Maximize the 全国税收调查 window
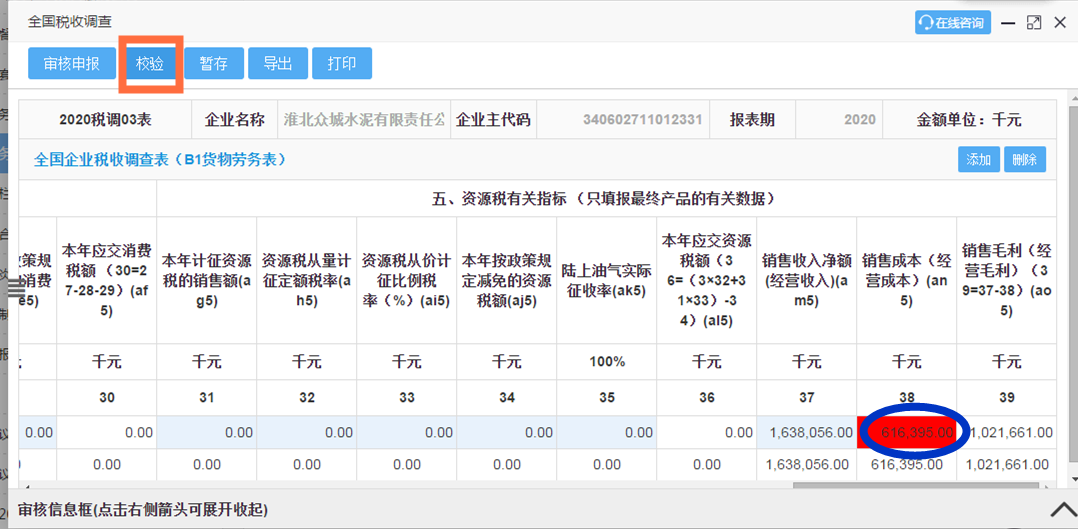This screenshot has height=529, width=1078. click(x=1034, y=22)
